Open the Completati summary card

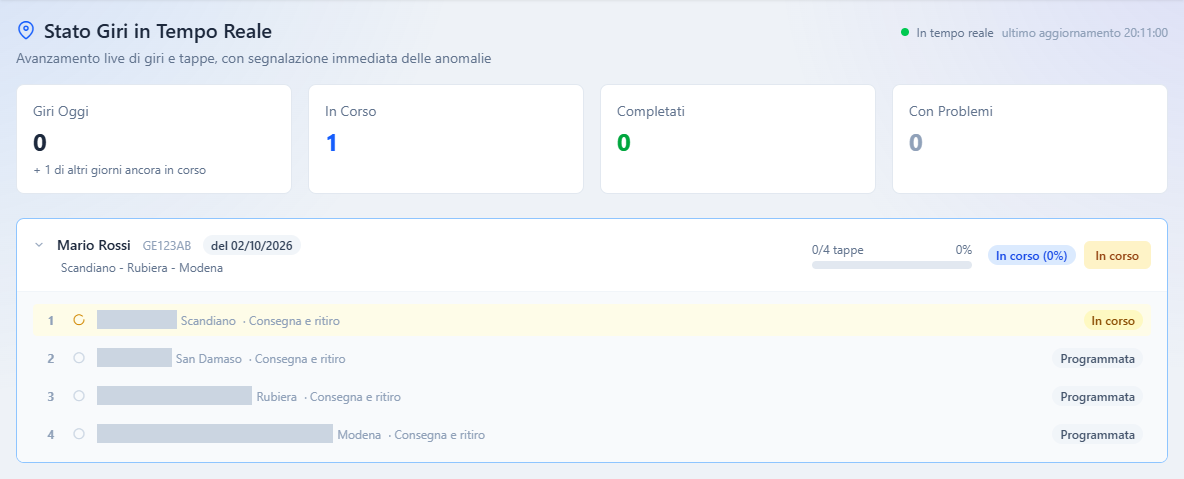pyautogui.click(x=738, y=139)
